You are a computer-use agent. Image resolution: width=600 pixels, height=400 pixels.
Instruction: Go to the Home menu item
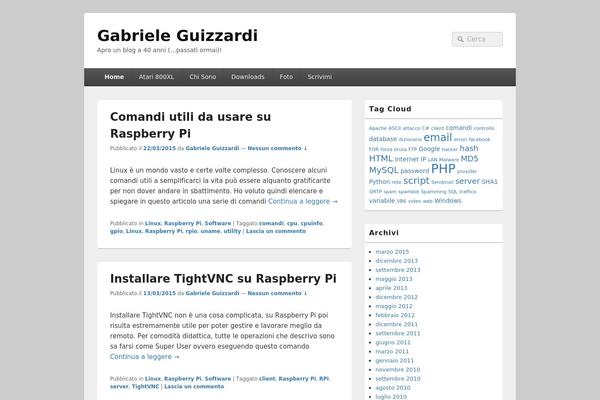[114, 77]
